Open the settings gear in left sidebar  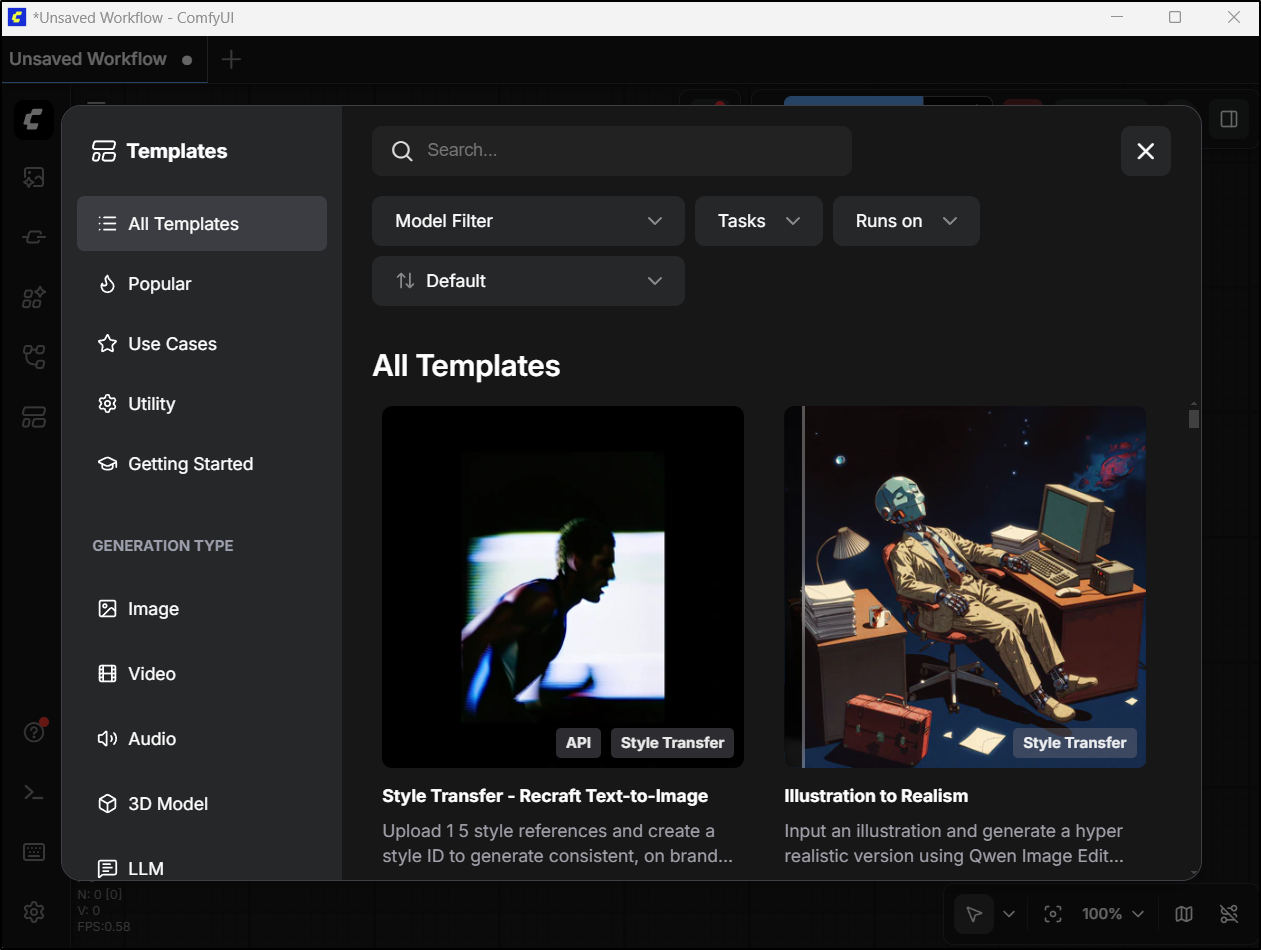(x=34, y=912)
